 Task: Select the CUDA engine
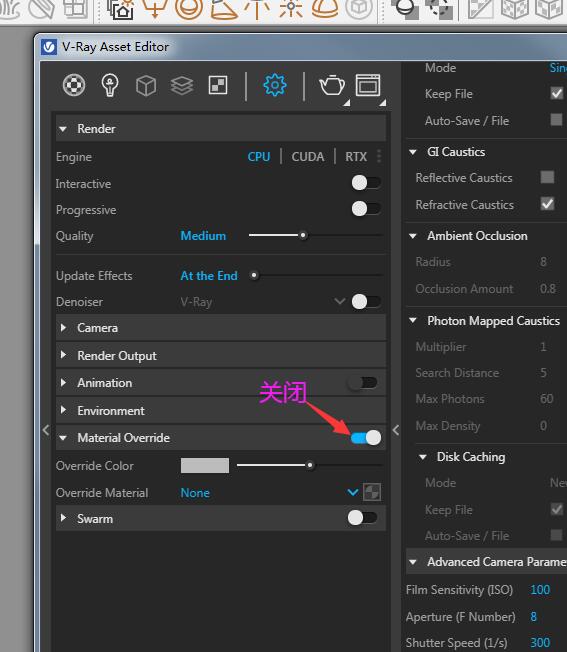[308, 157]
